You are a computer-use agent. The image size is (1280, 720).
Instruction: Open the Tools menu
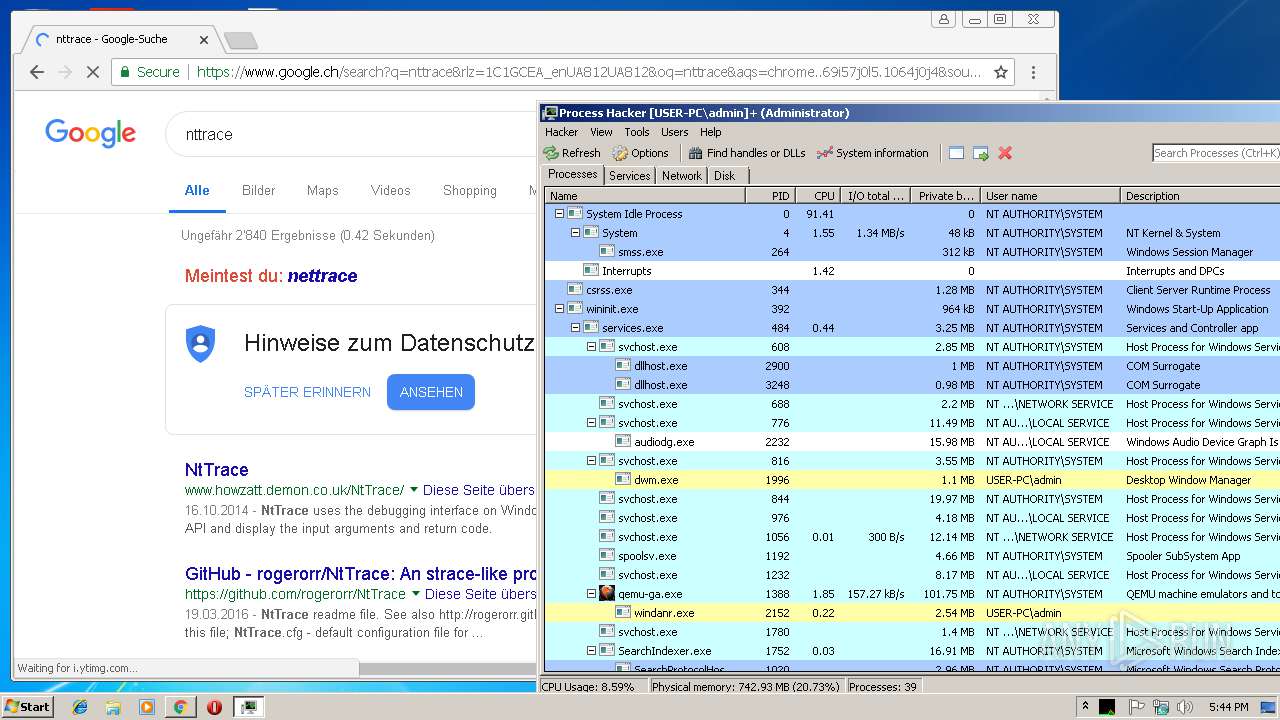637,132
